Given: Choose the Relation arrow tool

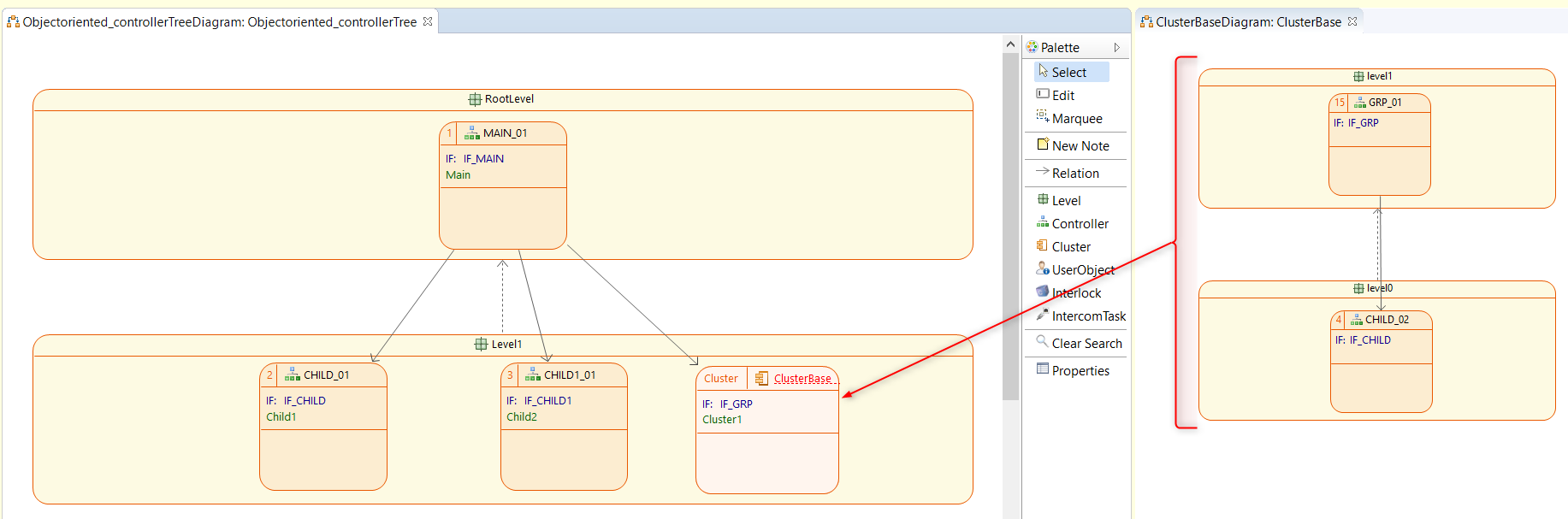Looking at the screenshot, I should pyautogui.click(x=1074, y=173).
